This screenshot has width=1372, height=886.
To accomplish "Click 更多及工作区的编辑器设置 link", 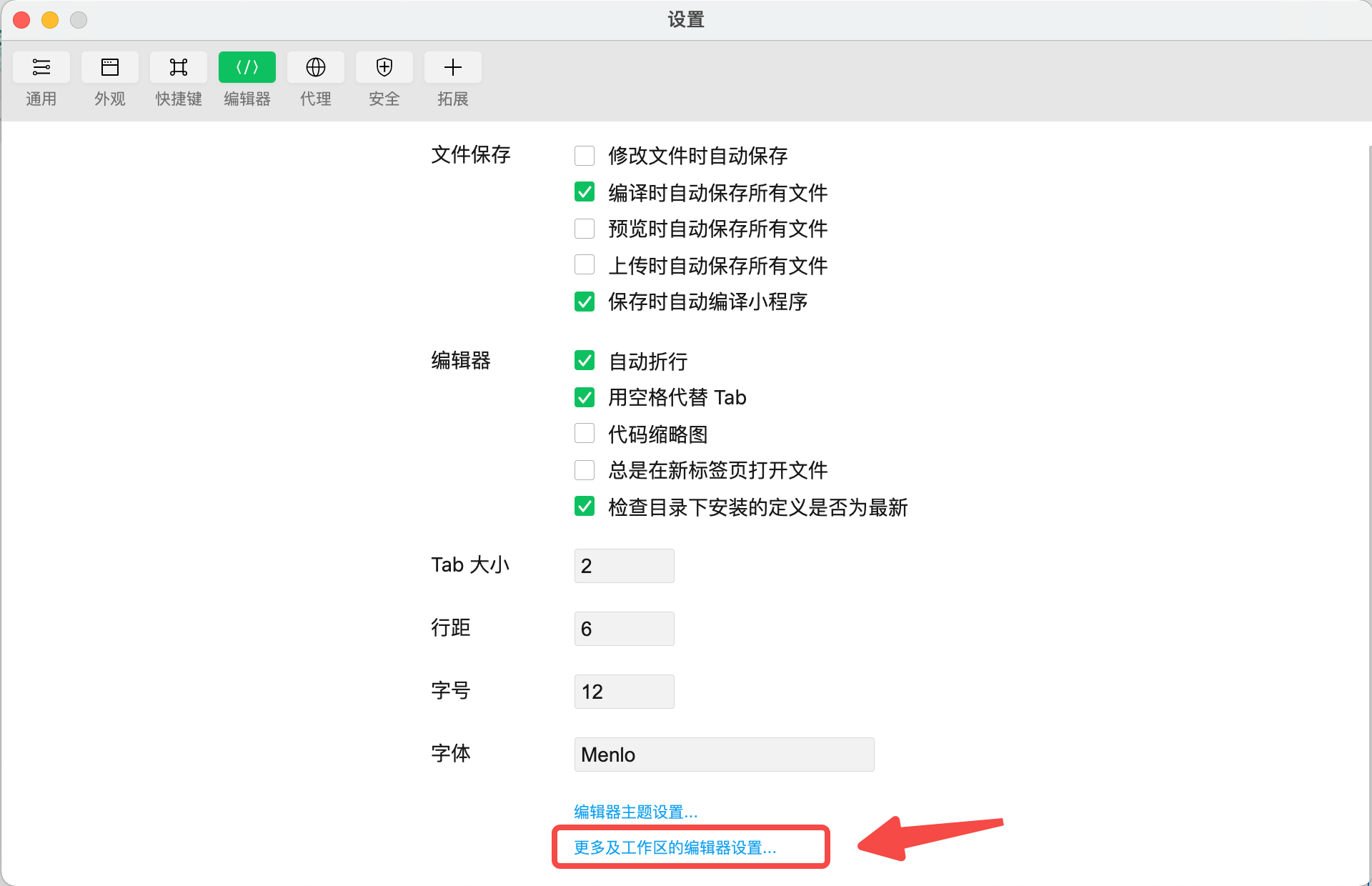I will pyautogui.click(x=674, y=848).
